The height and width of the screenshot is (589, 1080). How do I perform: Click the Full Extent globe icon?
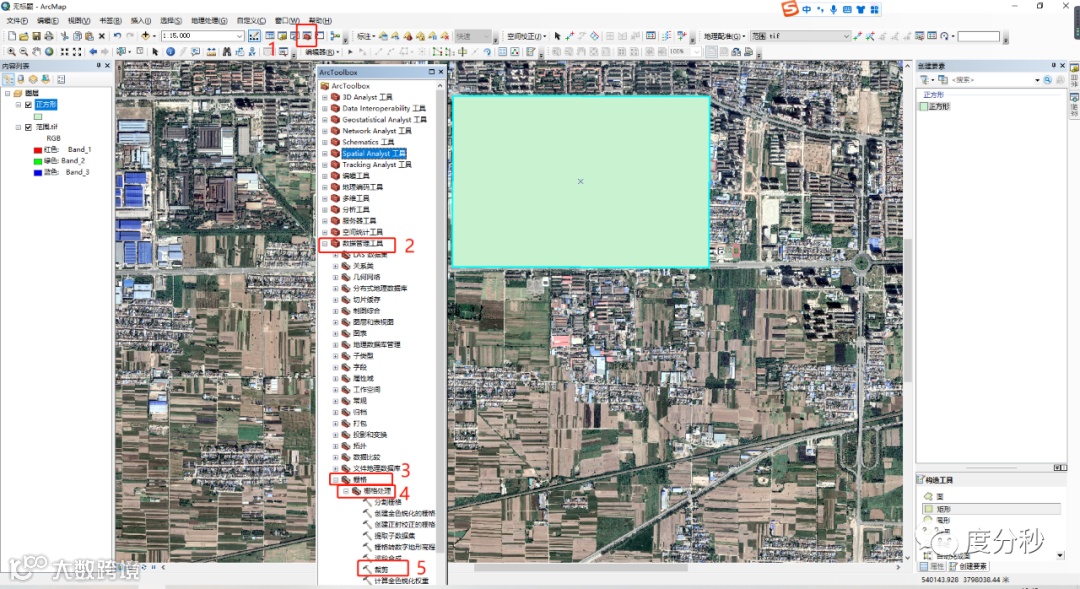pos(49,52)
